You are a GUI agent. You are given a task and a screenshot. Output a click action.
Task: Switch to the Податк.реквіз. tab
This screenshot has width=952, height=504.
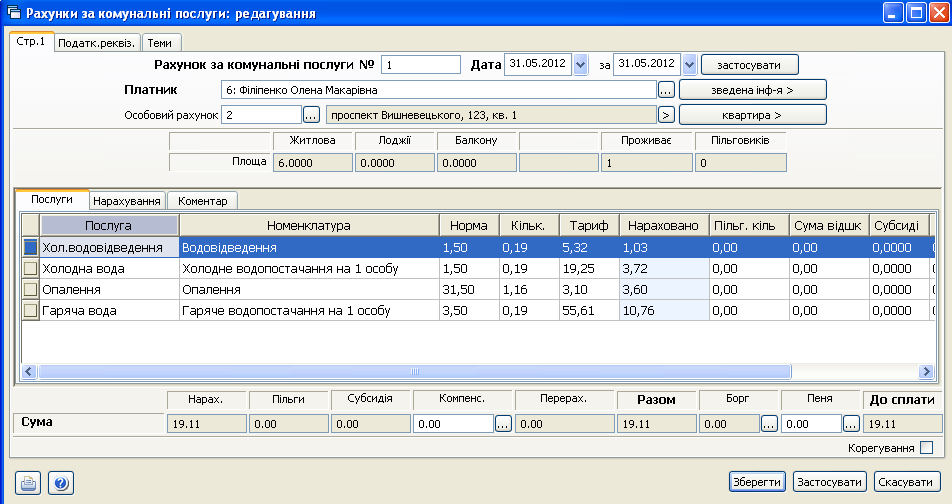[x=97, y=43]
